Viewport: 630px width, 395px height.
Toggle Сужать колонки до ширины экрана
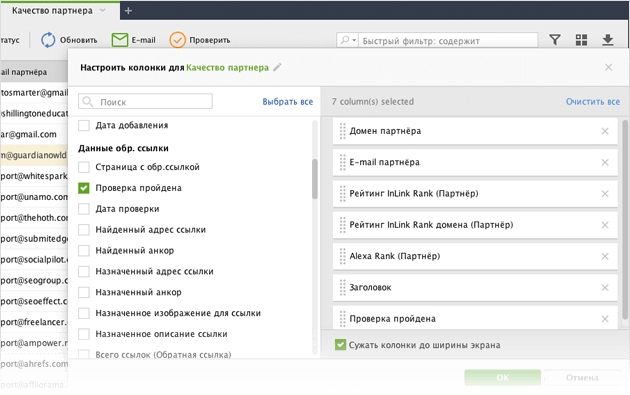[340, 345]
